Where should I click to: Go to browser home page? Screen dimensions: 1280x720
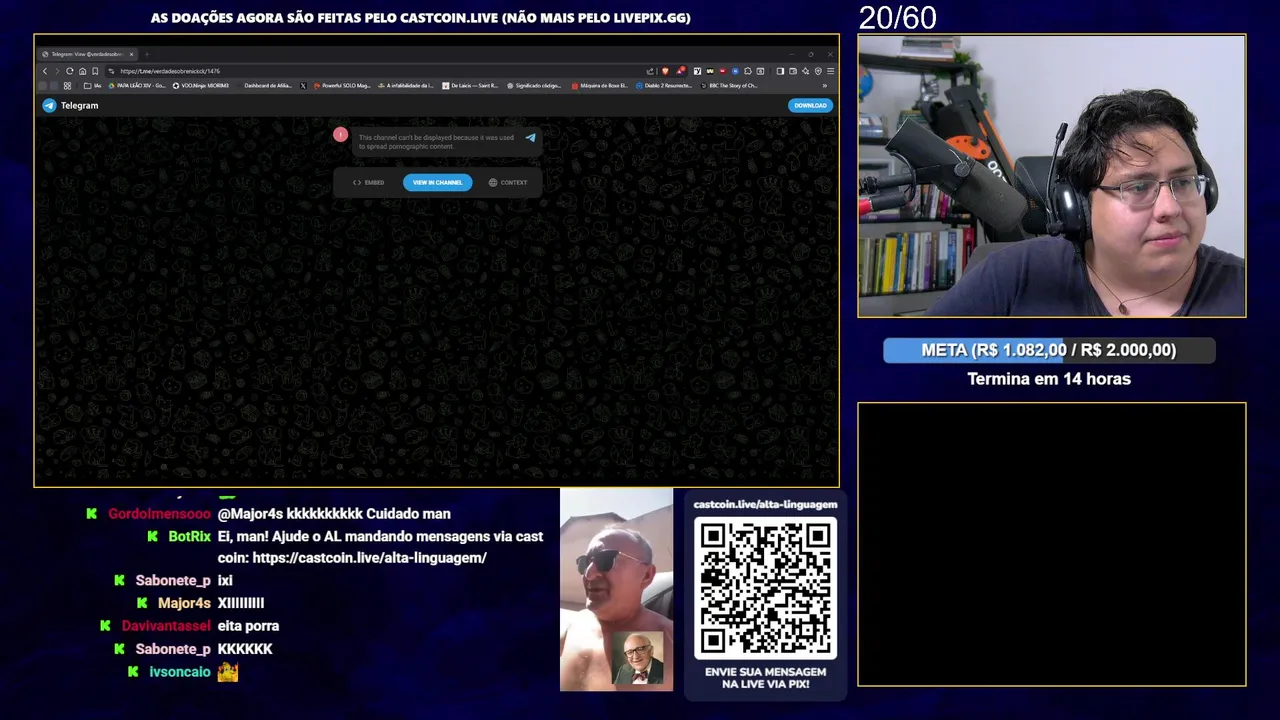pos(82,71)
